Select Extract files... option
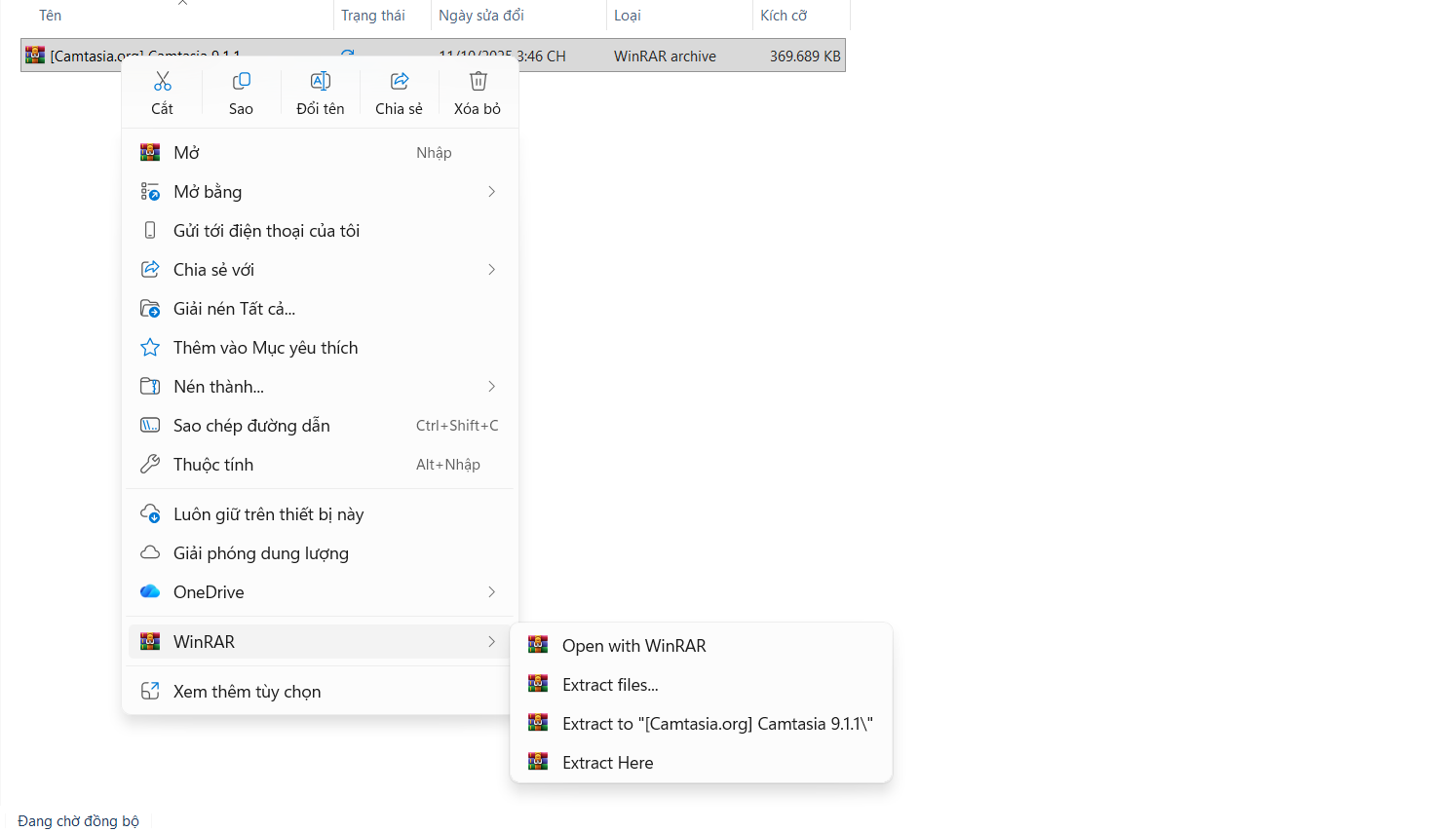Image resolution: width=1456 pixels, height=832 pixels. [610, 685]
